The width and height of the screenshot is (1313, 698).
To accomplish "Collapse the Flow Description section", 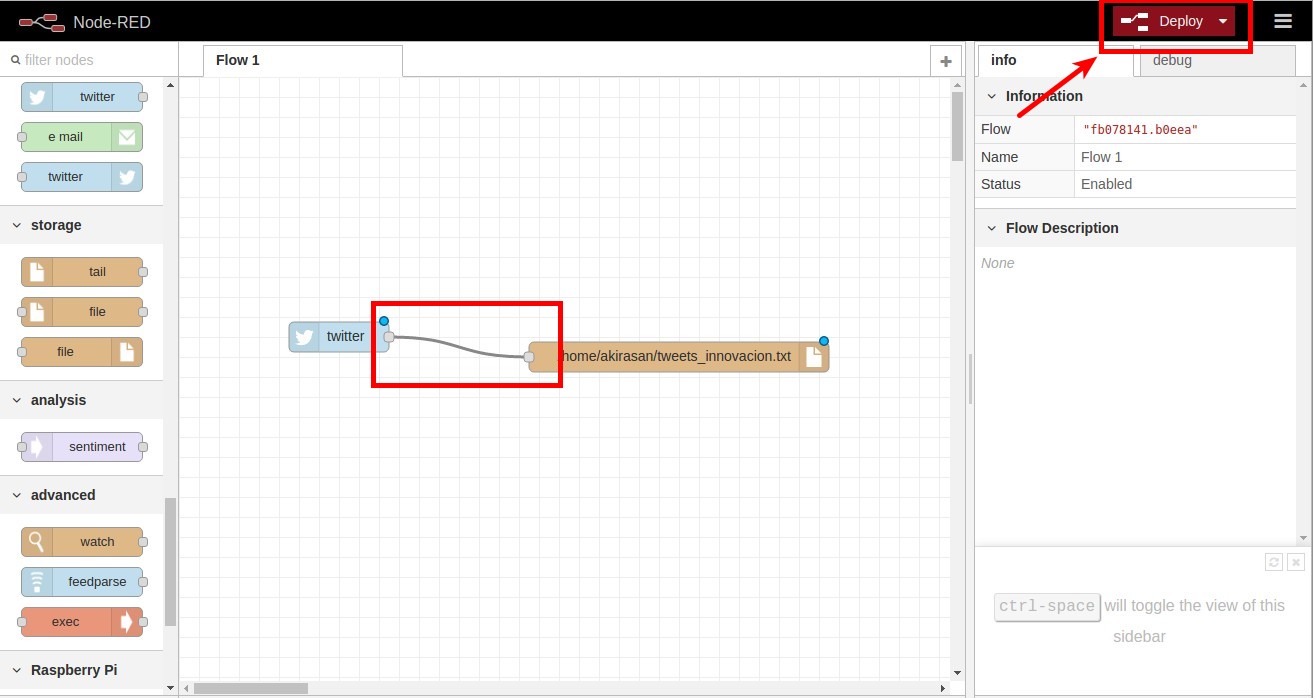I will click(1135, 228).
